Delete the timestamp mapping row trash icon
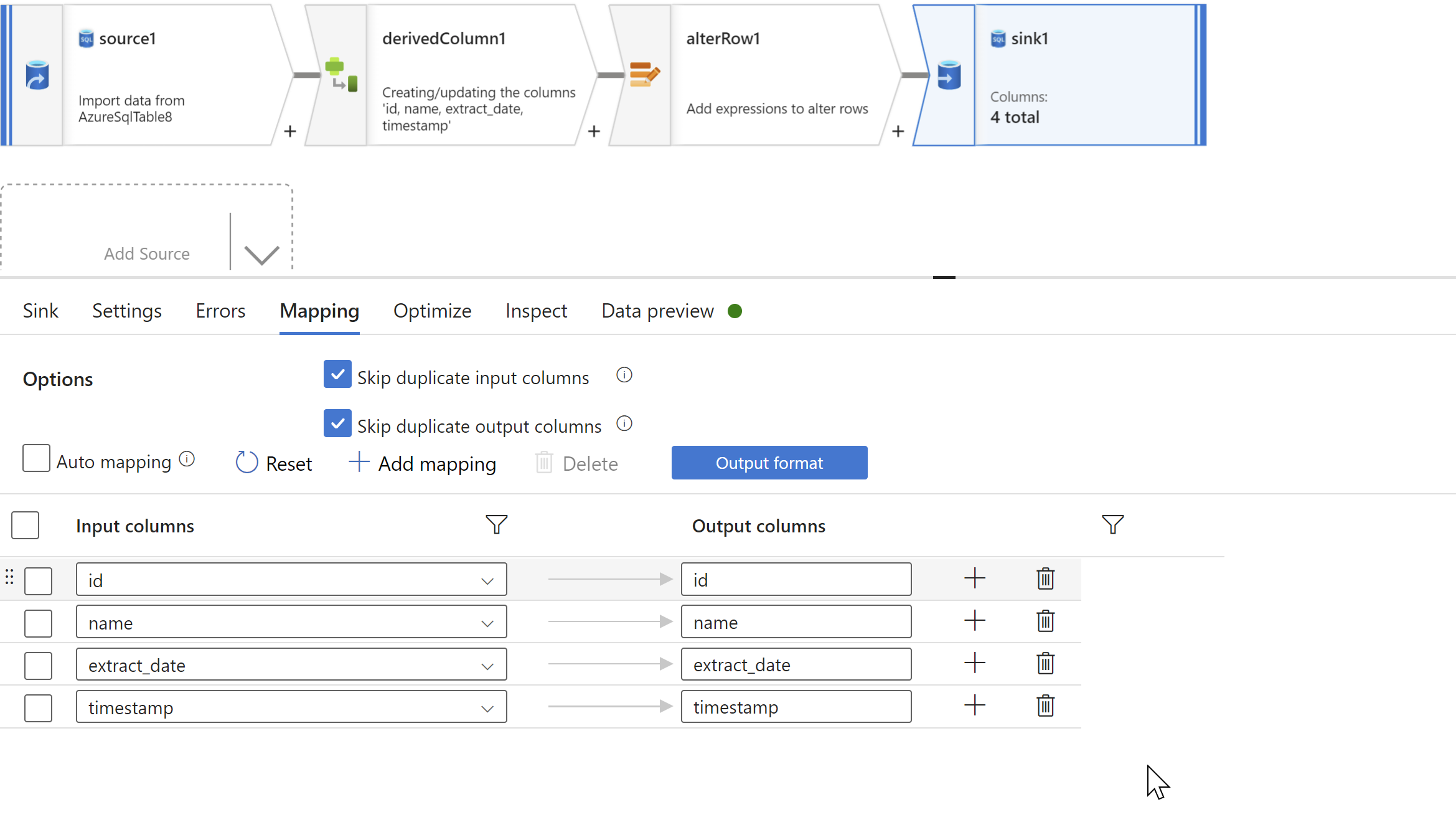The image size is (1456, 840). 1045,706
